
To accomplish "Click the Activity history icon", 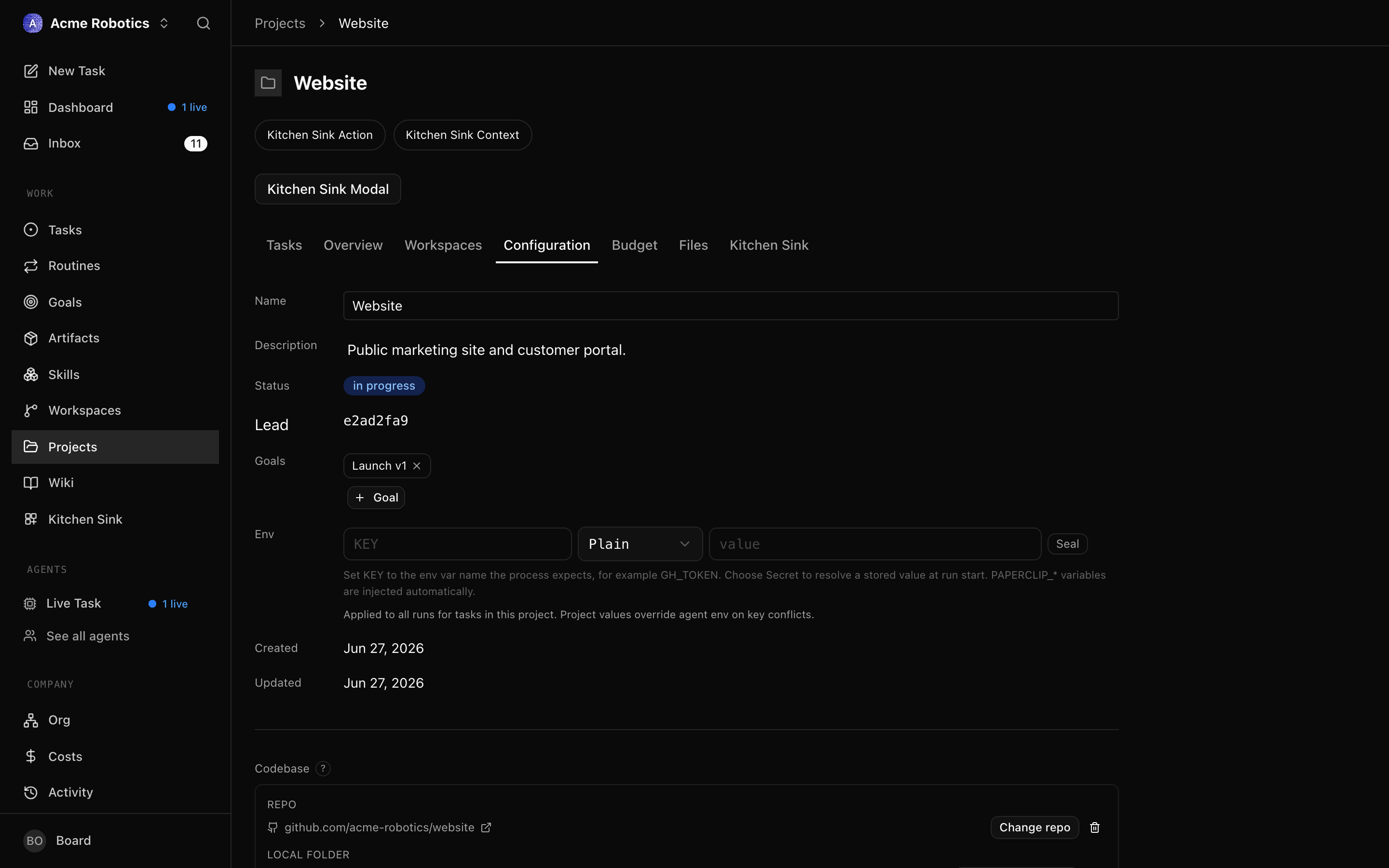I will click(31, 792).
